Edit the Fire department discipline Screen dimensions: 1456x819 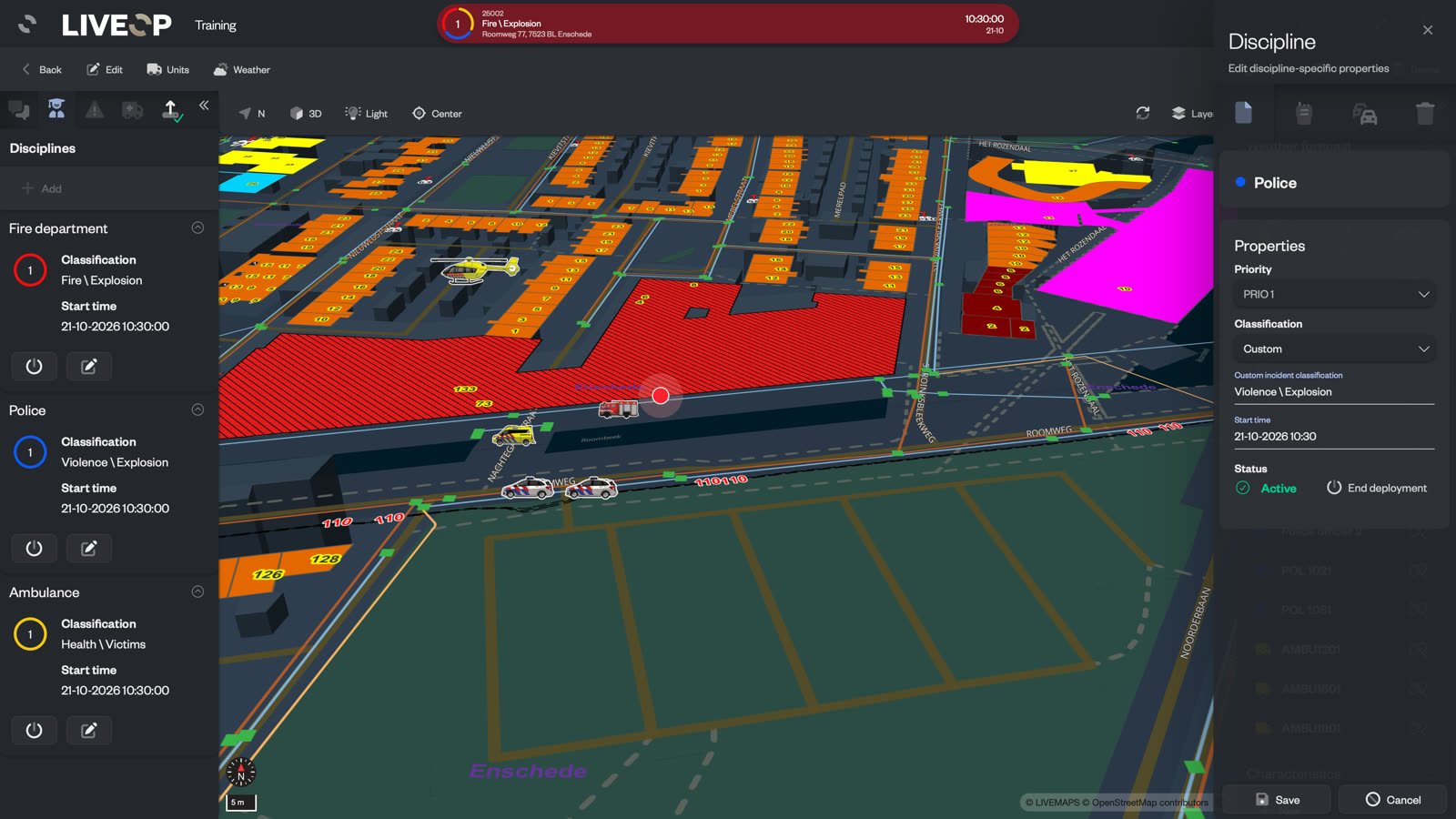point(89,366)
